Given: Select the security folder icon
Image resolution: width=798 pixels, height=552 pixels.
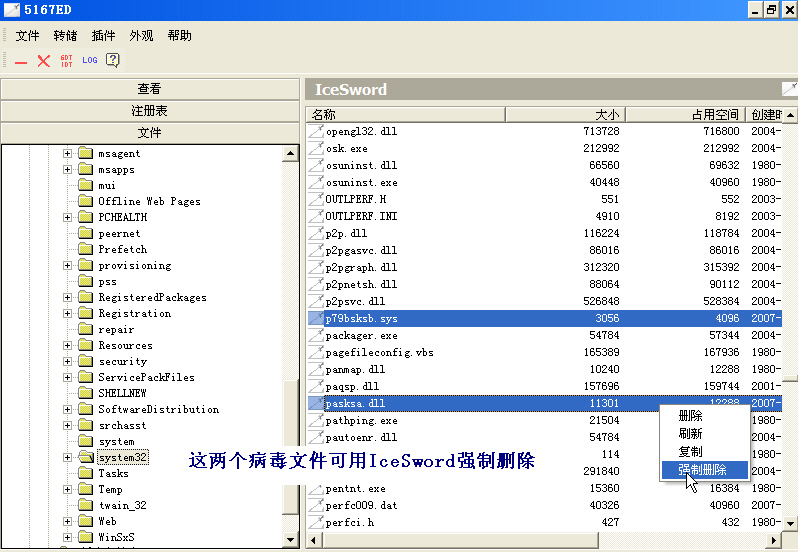Looking at the screenshot, I should click(x=86, y=361).
